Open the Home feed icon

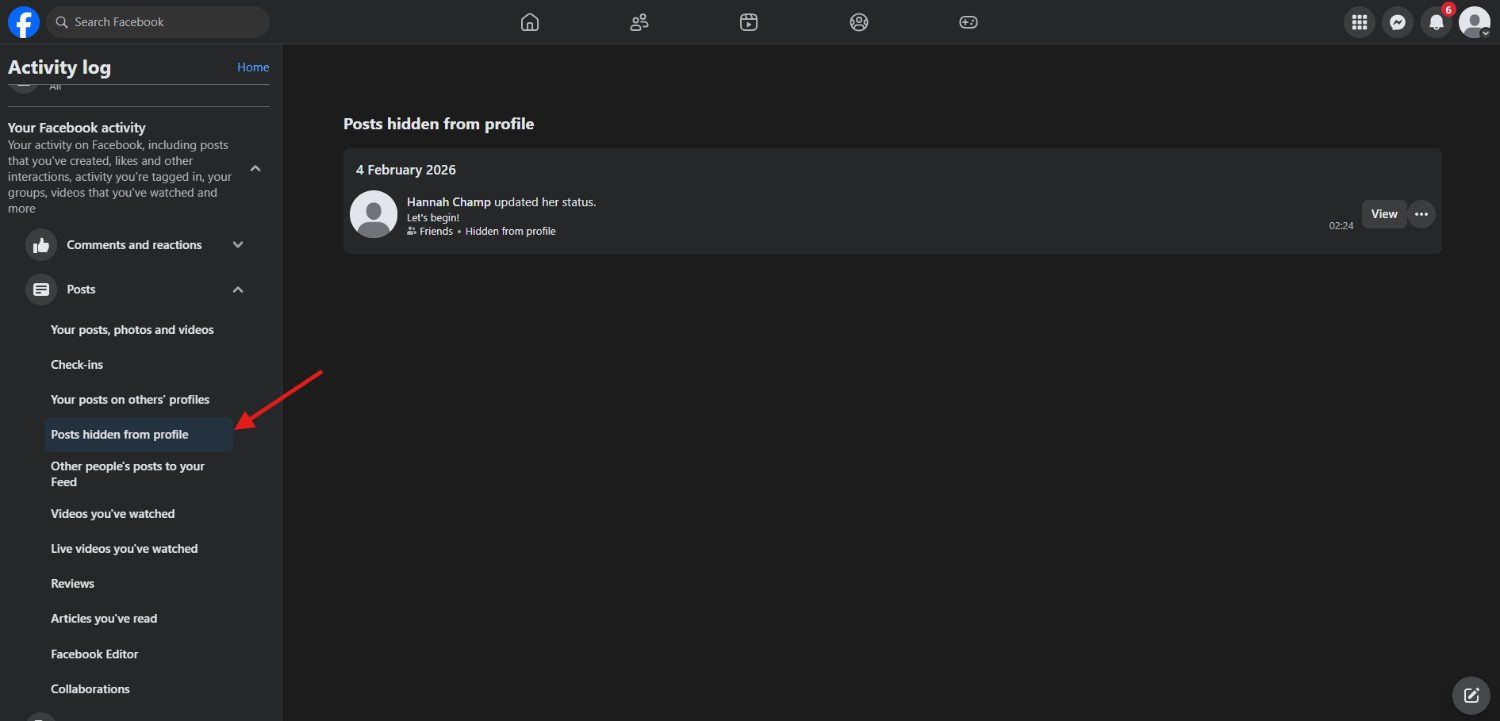coord(529,21)
